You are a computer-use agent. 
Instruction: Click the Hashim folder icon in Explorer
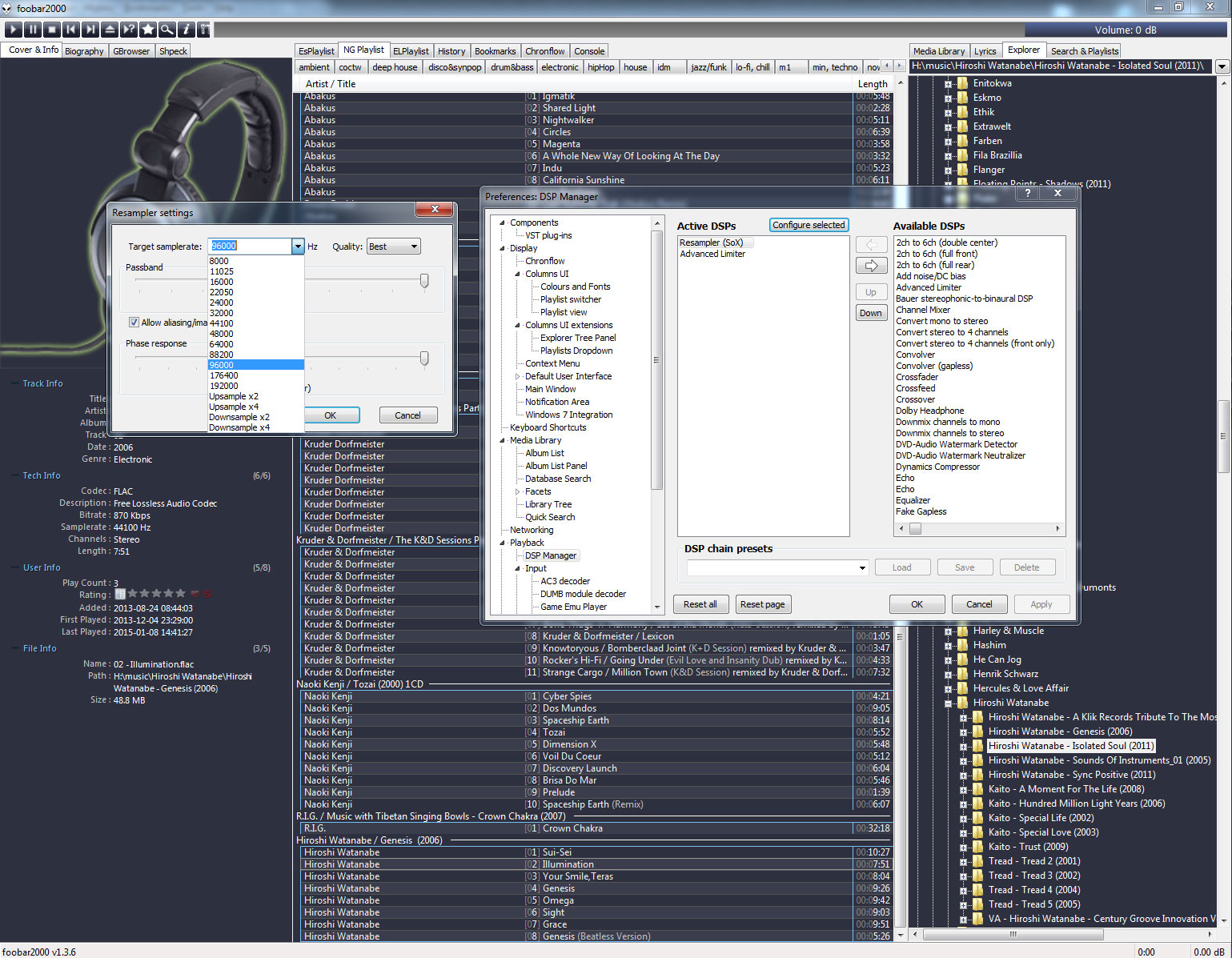(962, 645)
